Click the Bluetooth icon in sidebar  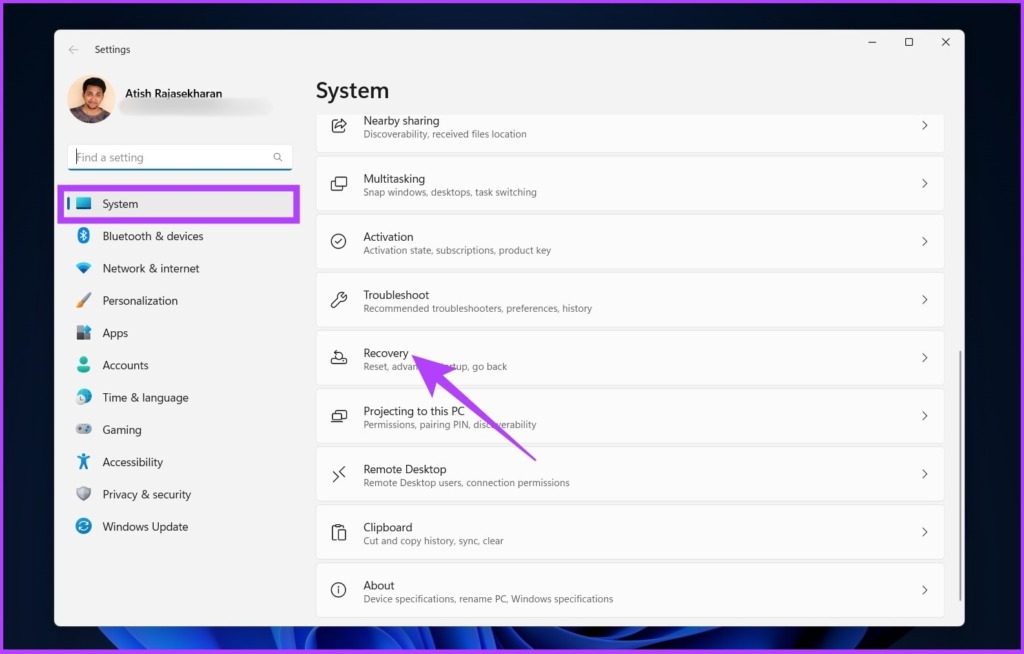pos(84,235)
